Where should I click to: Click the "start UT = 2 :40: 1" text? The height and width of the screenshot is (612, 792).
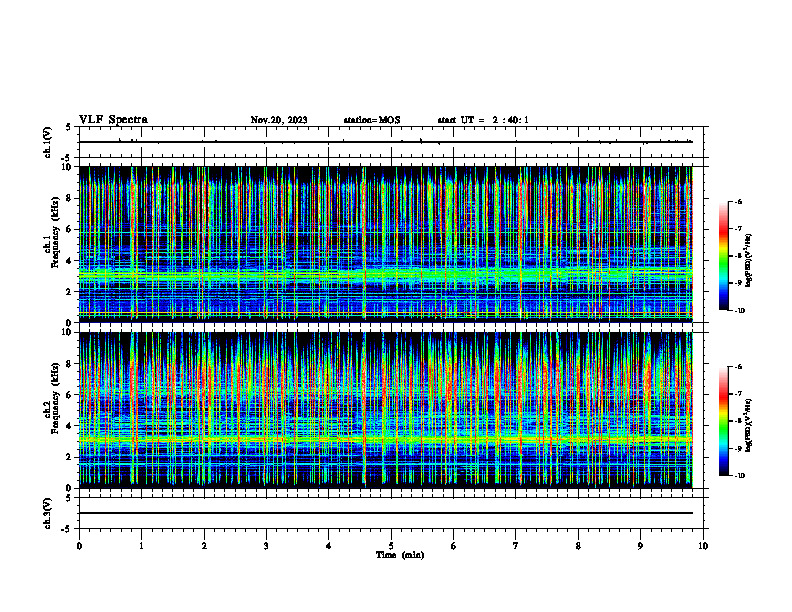[x=483, y=120]
